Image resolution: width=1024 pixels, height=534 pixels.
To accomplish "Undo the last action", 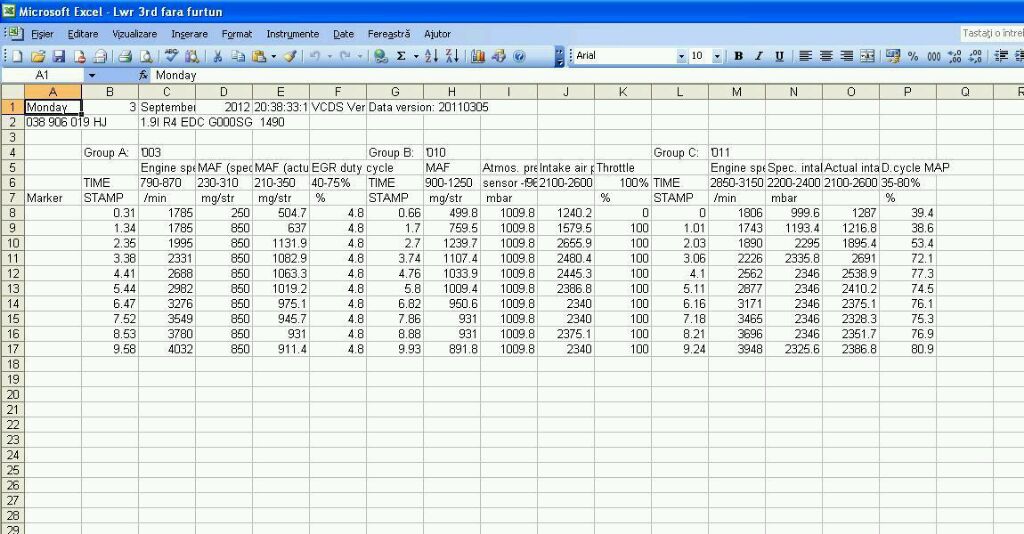I will click(315, 57).
